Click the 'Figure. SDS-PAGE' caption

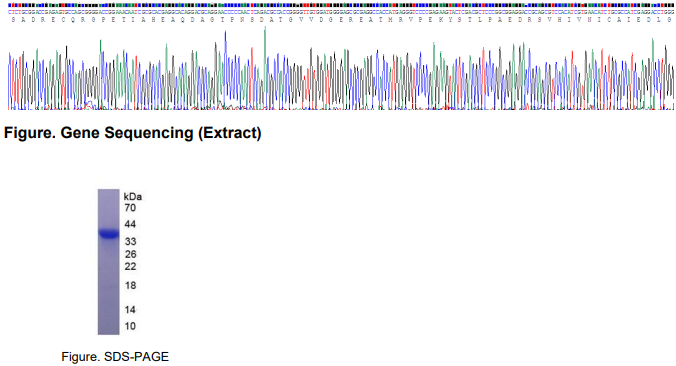pos(115,357)
